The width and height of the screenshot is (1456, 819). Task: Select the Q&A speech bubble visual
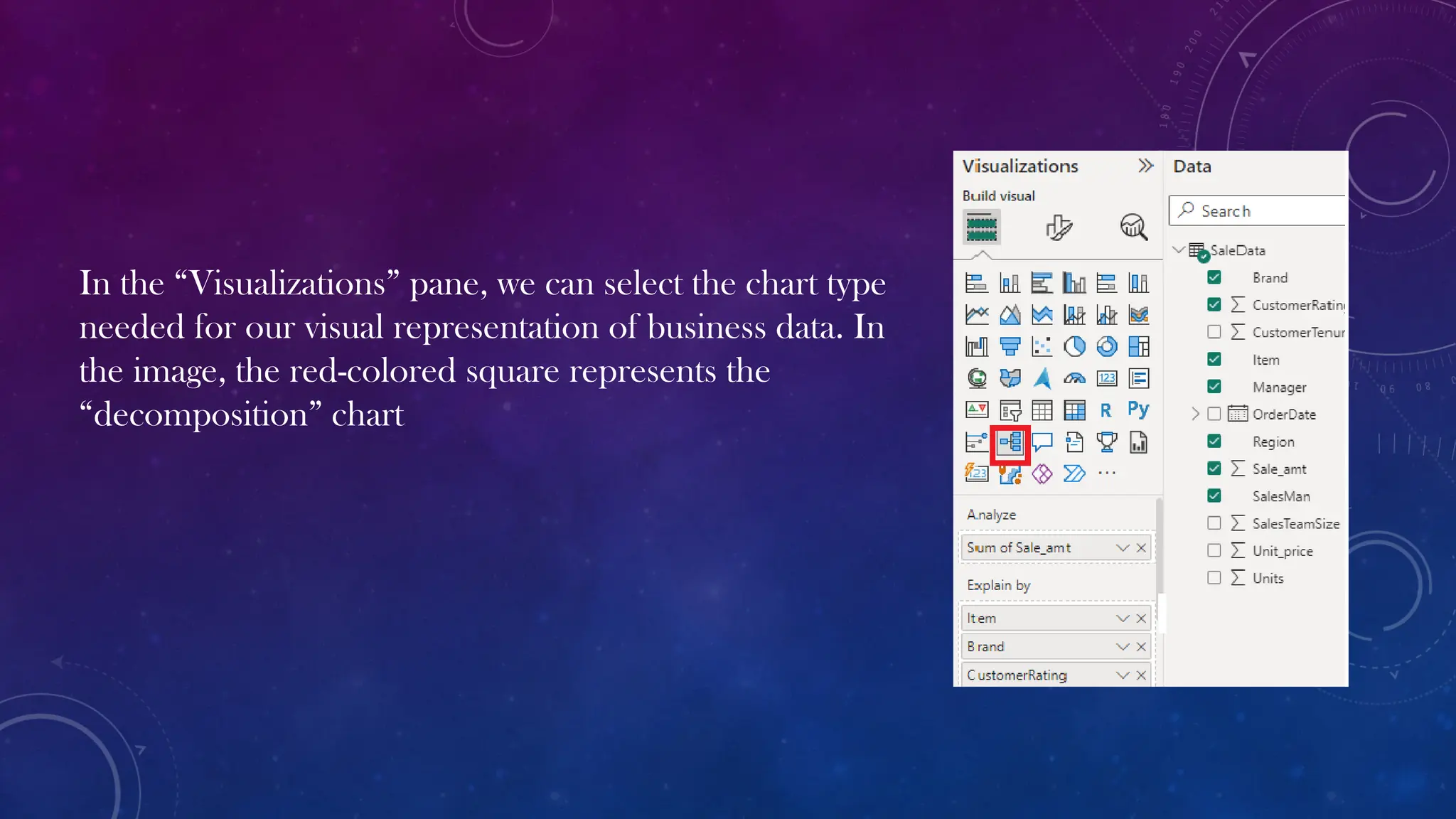[1042, 442]
